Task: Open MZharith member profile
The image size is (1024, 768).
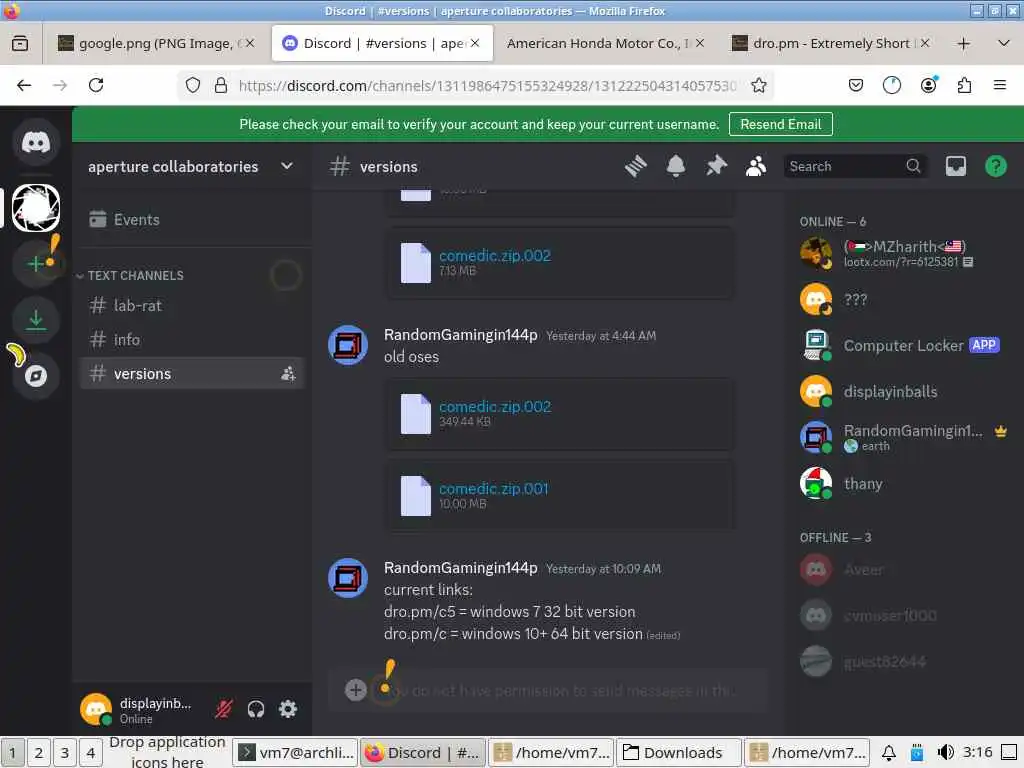Action: coord(904,253)
